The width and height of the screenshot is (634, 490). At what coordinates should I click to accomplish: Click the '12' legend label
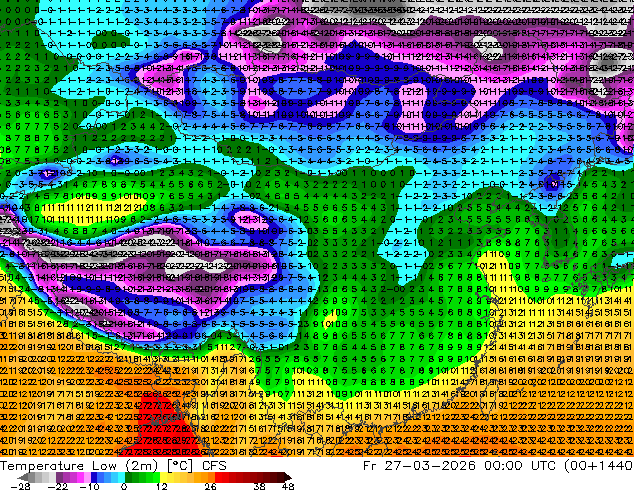162,486
